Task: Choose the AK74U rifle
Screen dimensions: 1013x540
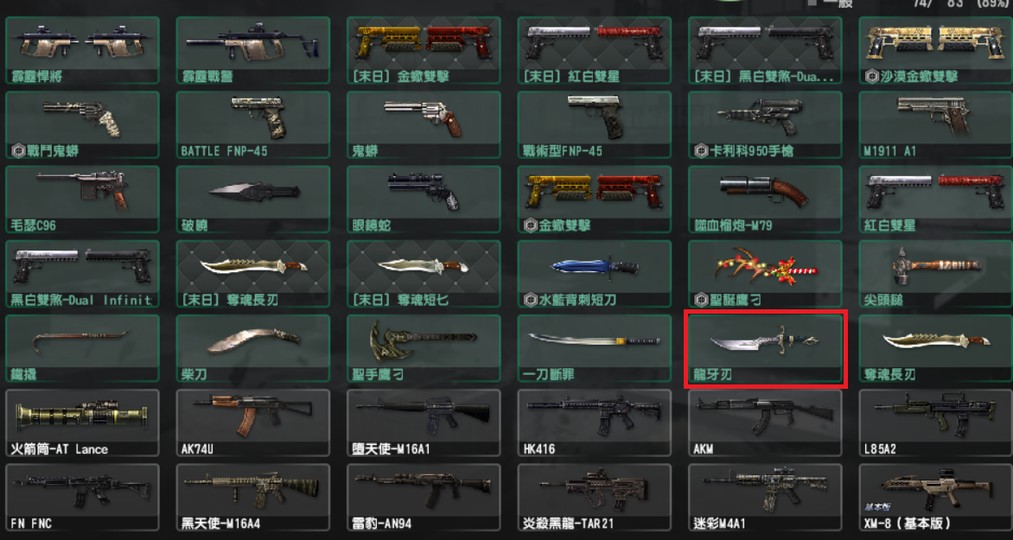Action: tap(253, 423)
